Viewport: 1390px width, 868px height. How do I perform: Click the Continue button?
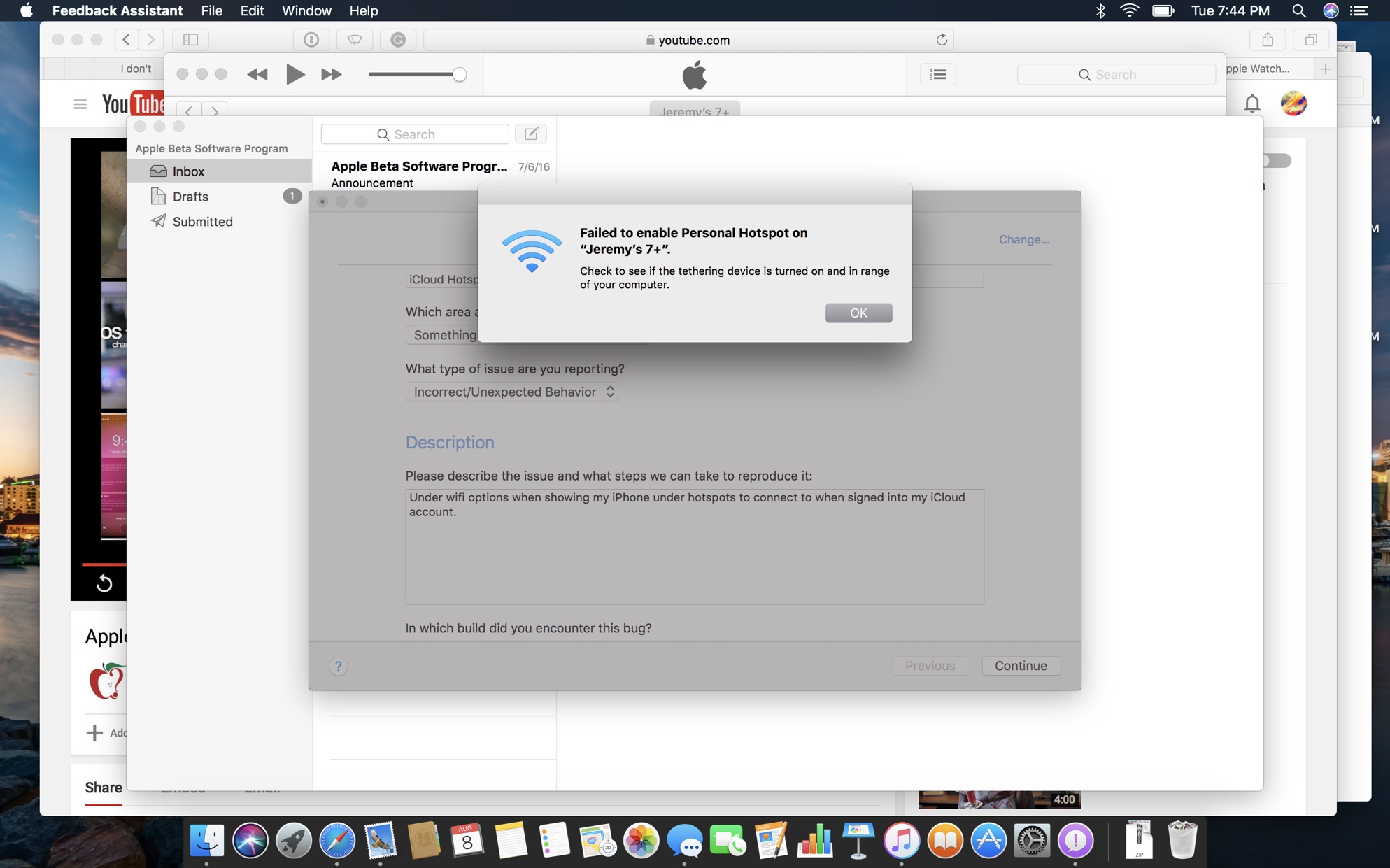tap(1020, 666)
